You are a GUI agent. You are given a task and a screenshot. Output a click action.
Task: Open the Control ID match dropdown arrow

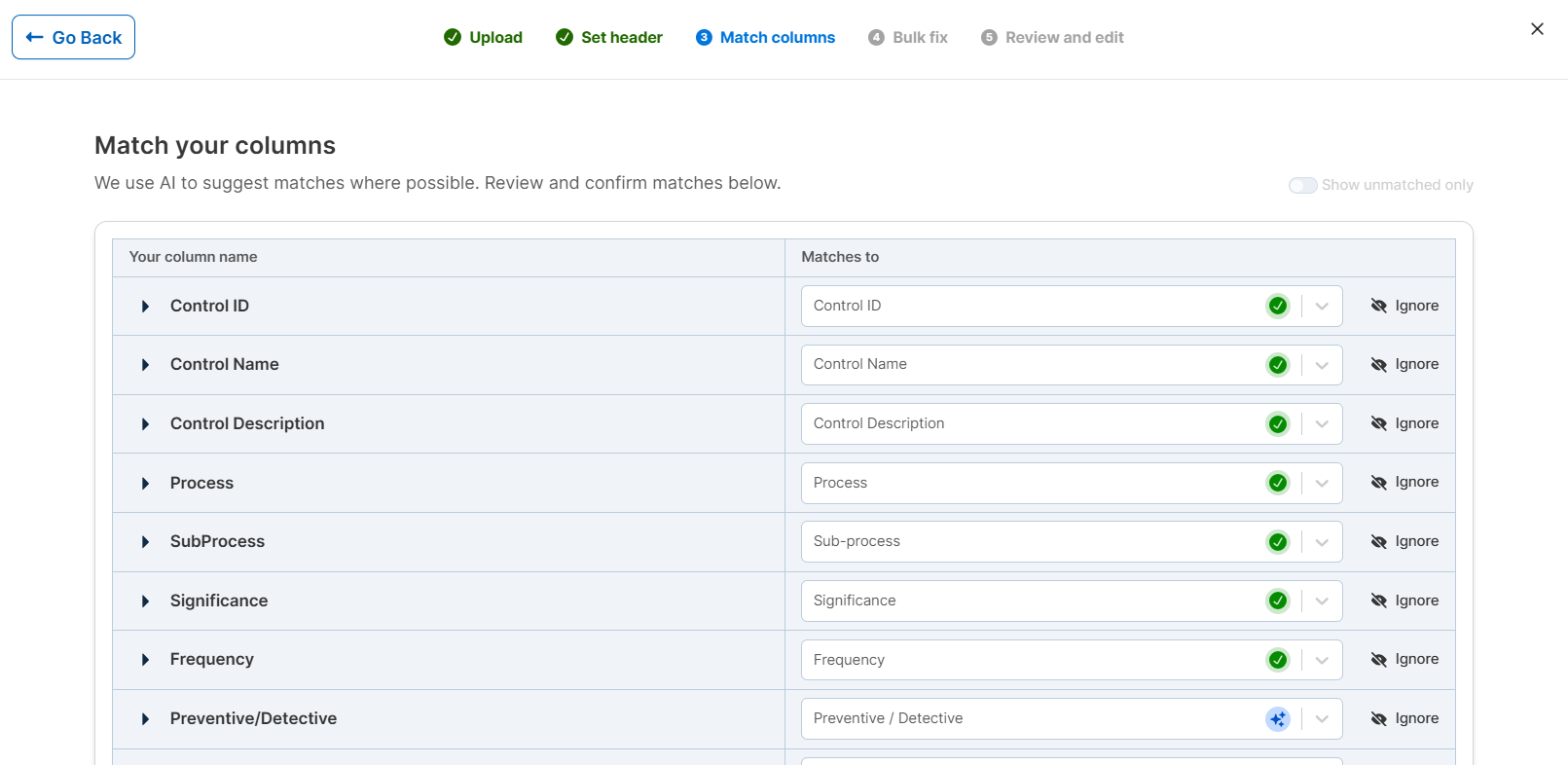(x=1322, y=306)
